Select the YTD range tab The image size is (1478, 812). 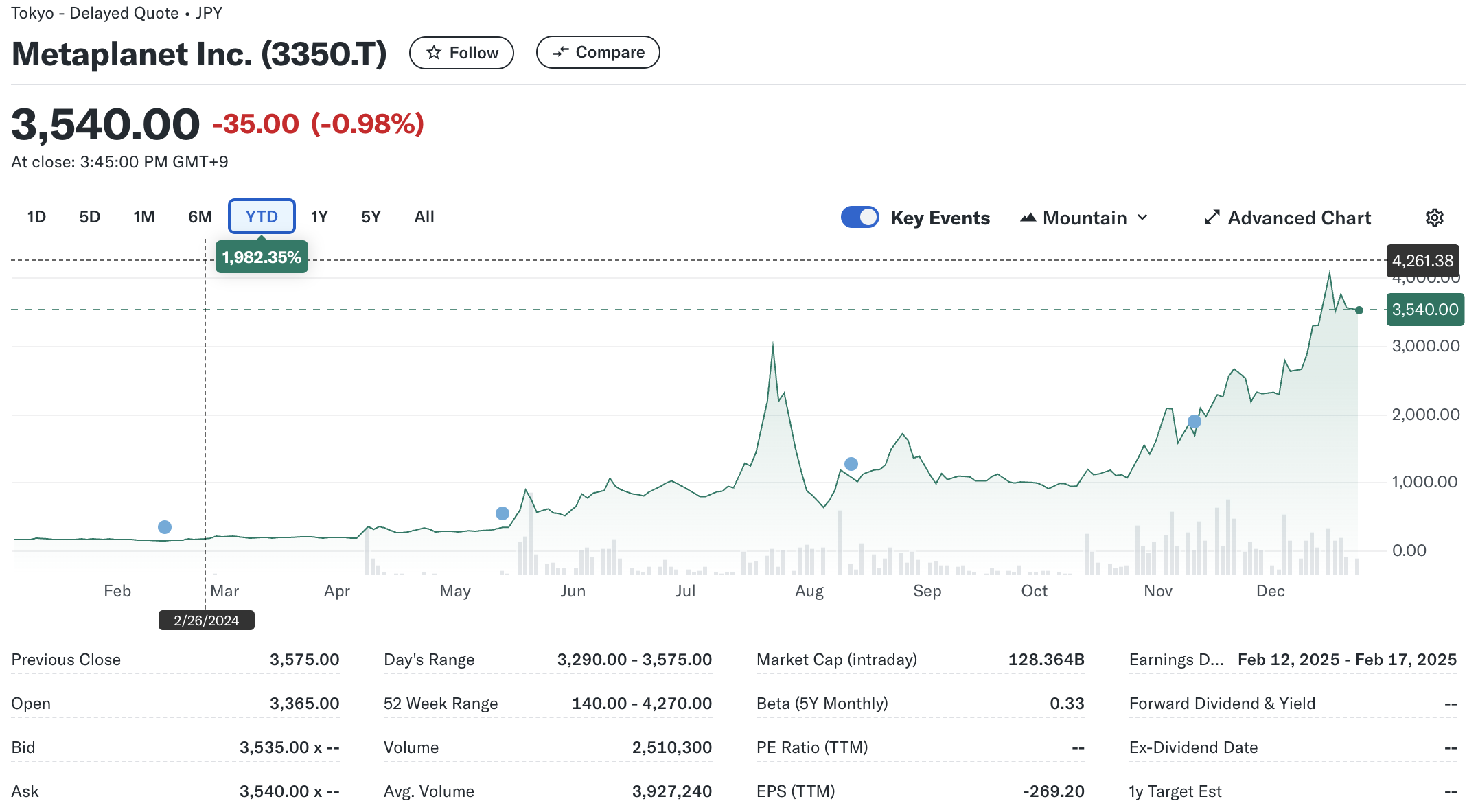pos(262,217)
